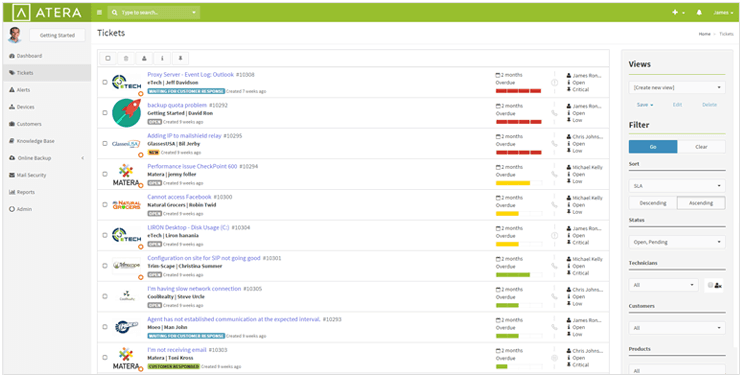742x377 pixels.
Task: Click the user avatar photo
Action: coord(15,35)
